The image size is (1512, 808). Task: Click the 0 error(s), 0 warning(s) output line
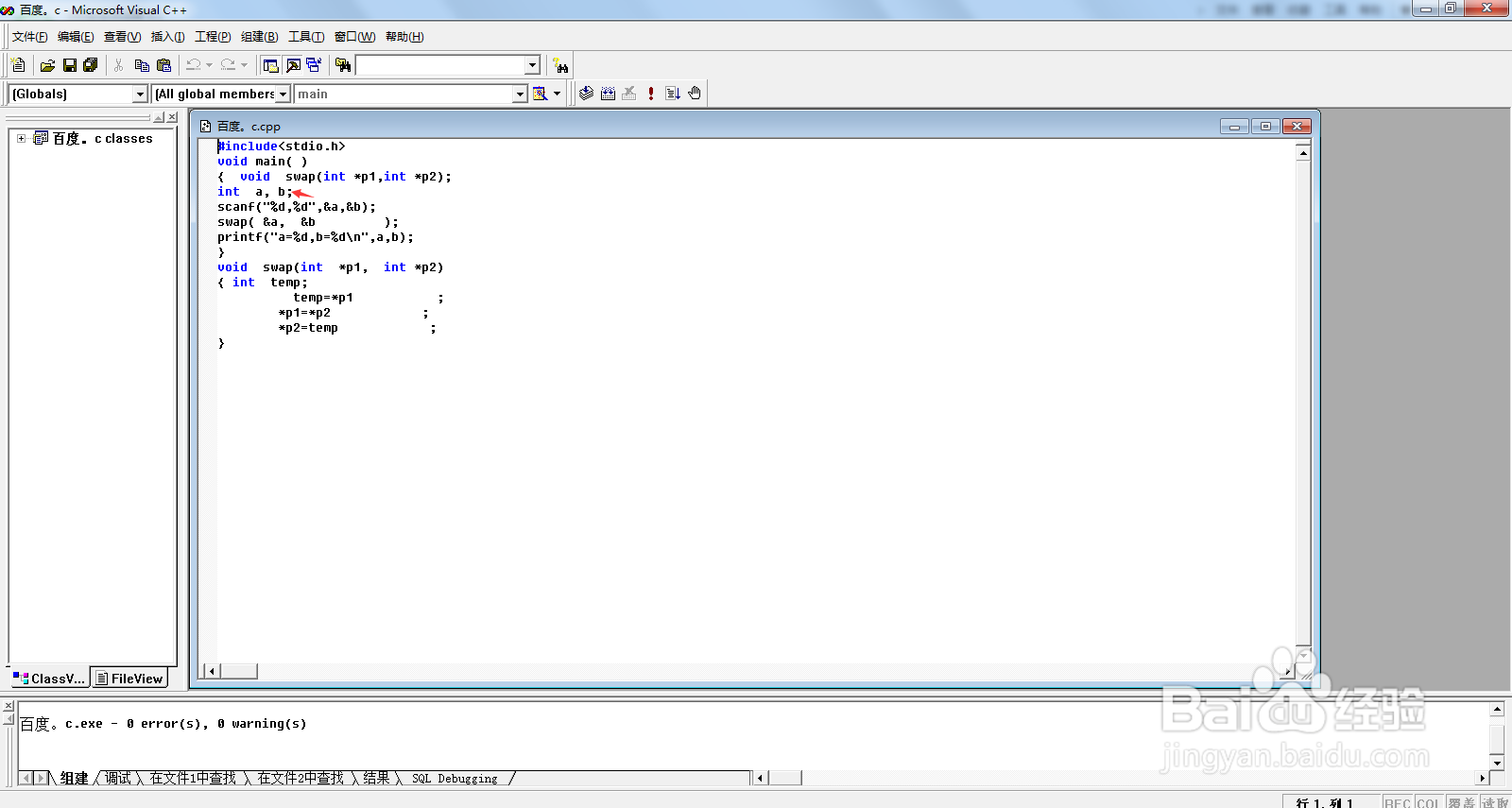[163, 724]
